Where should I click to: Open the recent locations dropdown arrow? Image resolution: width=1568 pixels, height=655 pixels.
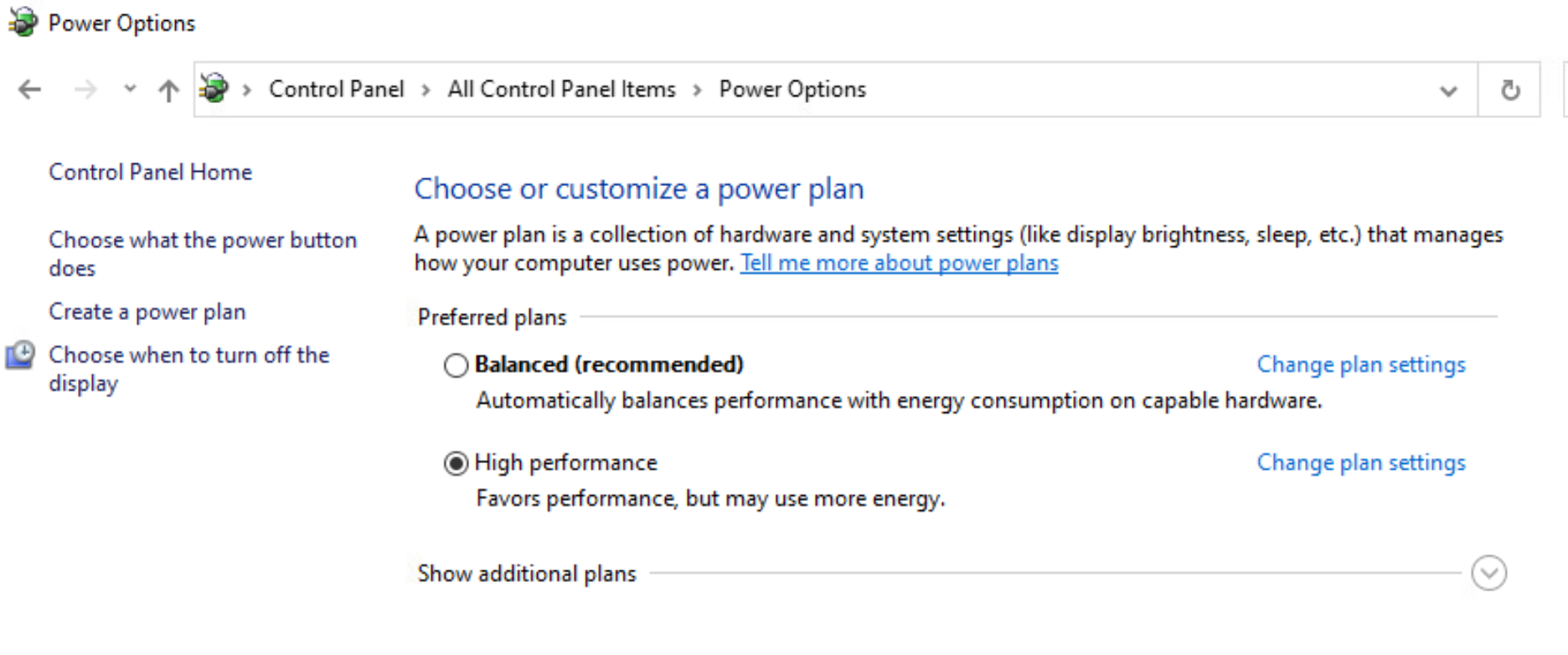coord(130,88)
